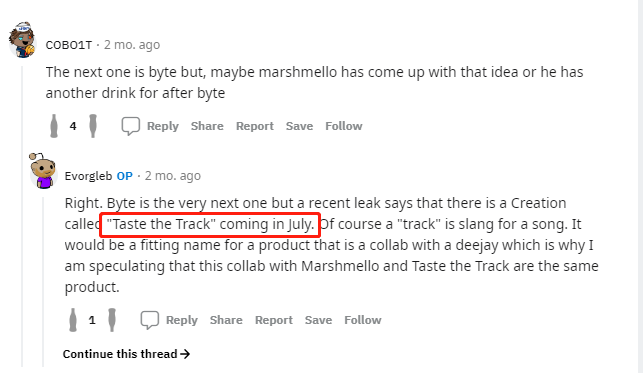Report COBO1T's comment
The height and width of the screenshot is (373, 643).
255,126
